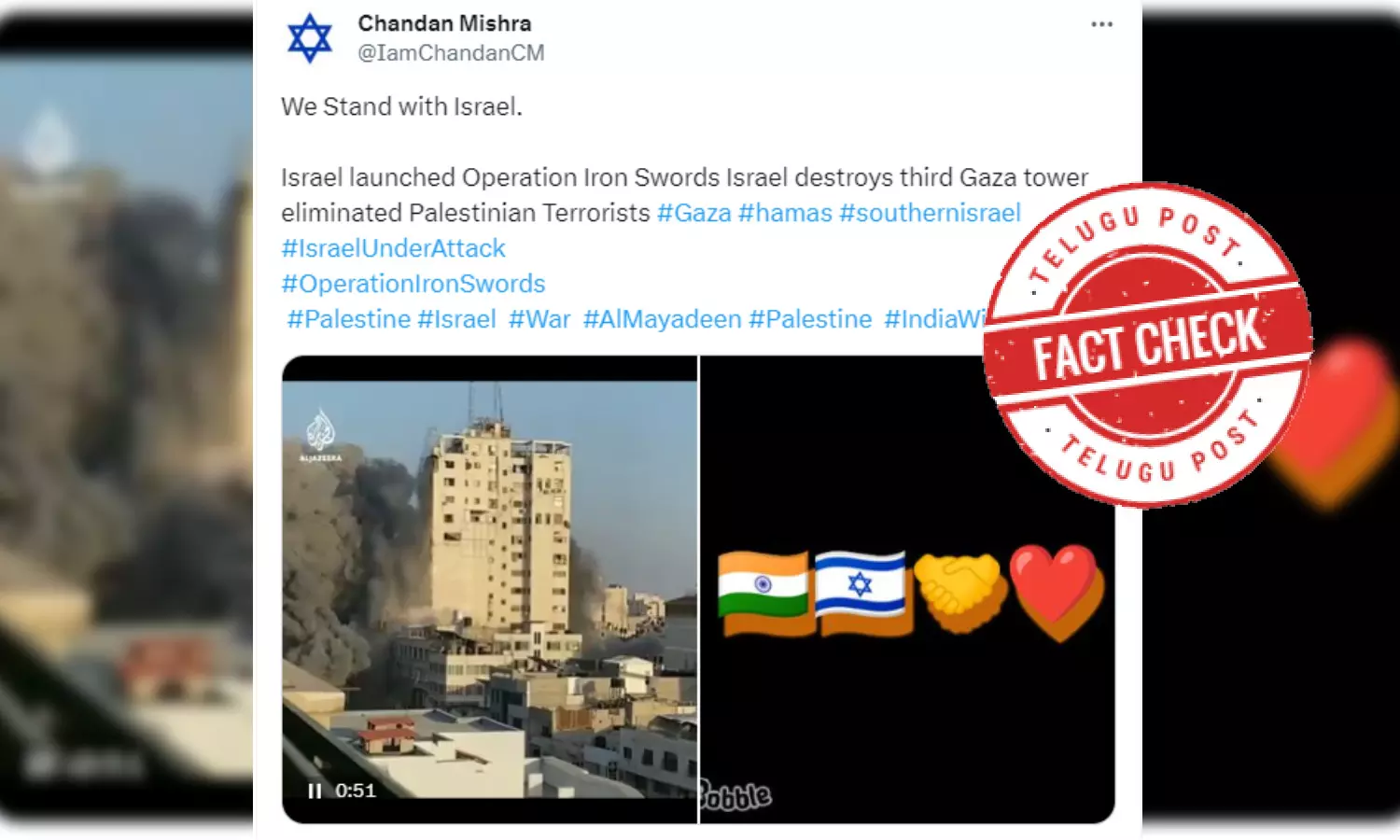Click the handshake emoji
This screenshot has width=1400, height=840.
click(x=961, y=592)
